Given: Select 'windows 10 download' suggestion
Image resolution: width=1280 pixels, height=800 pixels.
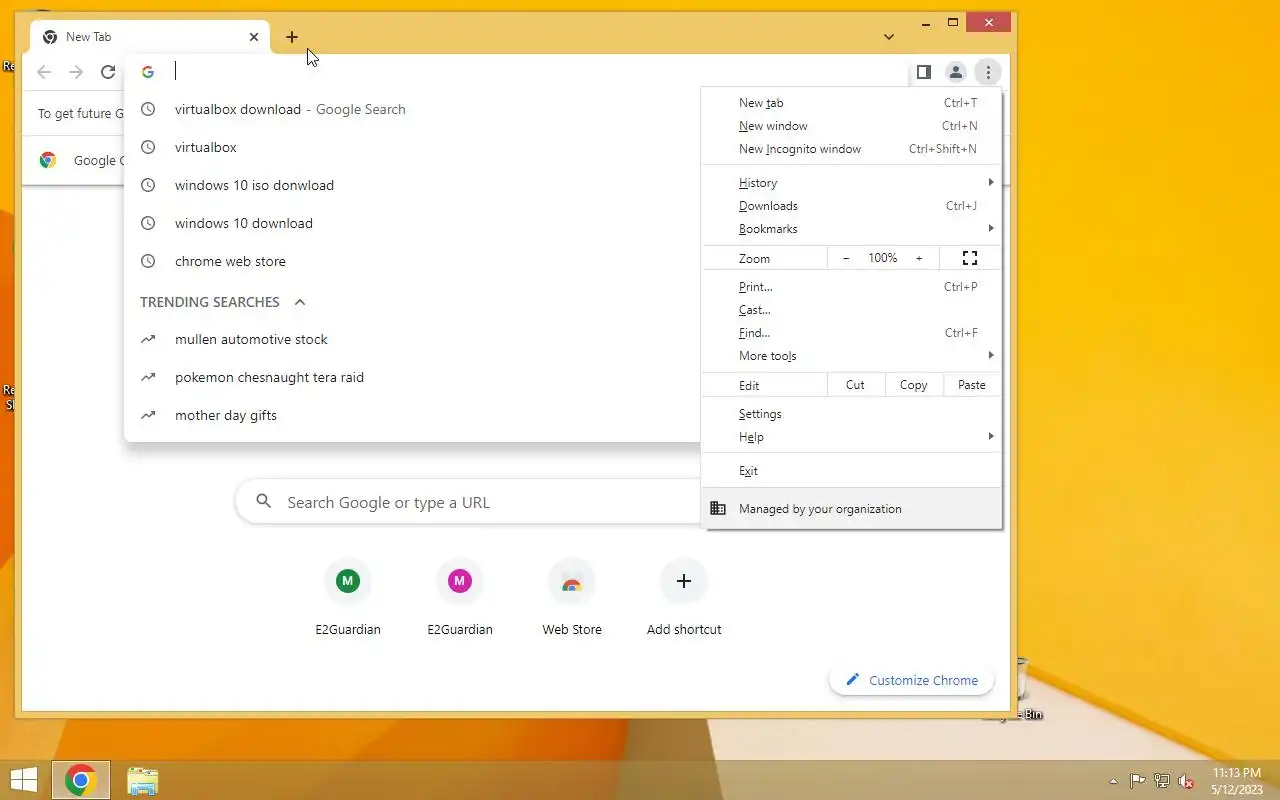Looking at the screenshot, I should (x=412, y=223).
